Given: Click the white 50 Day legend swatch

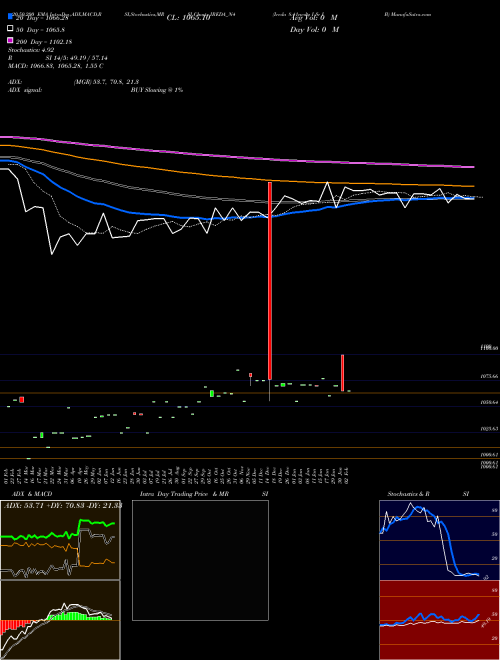Looking at the screenshot, I should tap(11, 29).
